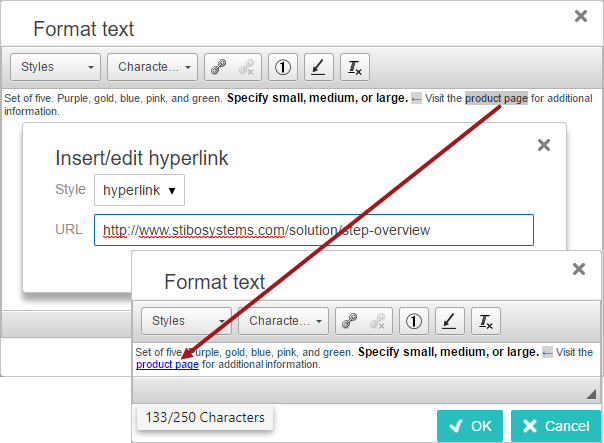Viewport: 604px width, 443px height.
Task: Click circled number one icon in upper toolbar
Action: point(283,67)
